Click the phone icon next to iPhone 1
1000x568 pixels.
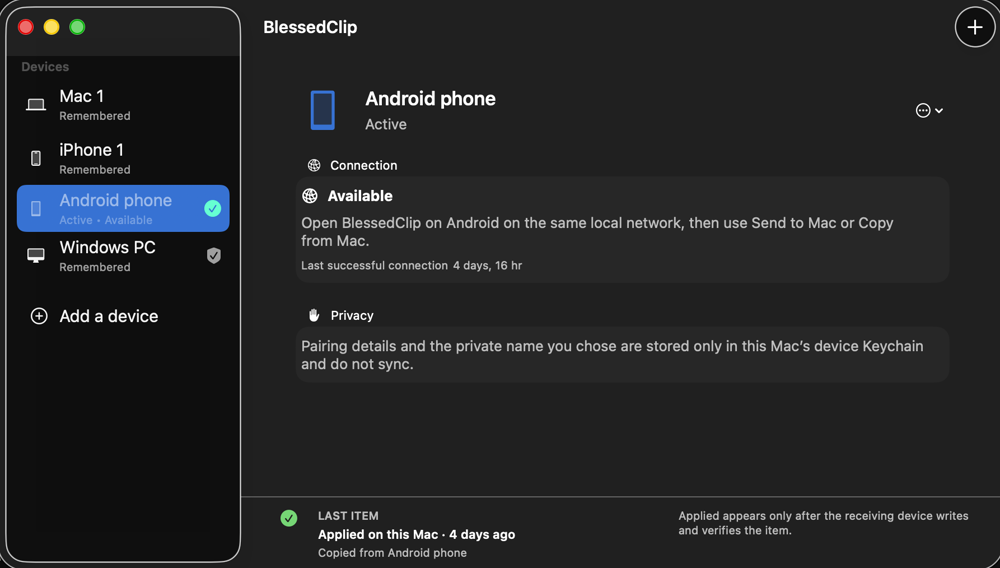point(36,158)
